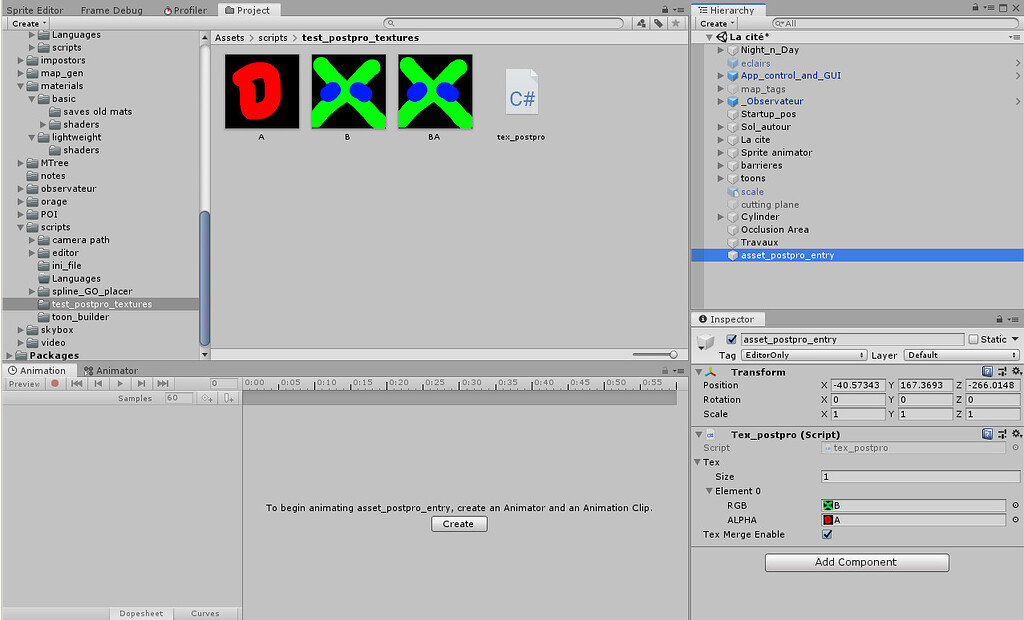Select the record button in the Animation panel
Viewport: 1024px width, 620px height.
click(55, 383)
